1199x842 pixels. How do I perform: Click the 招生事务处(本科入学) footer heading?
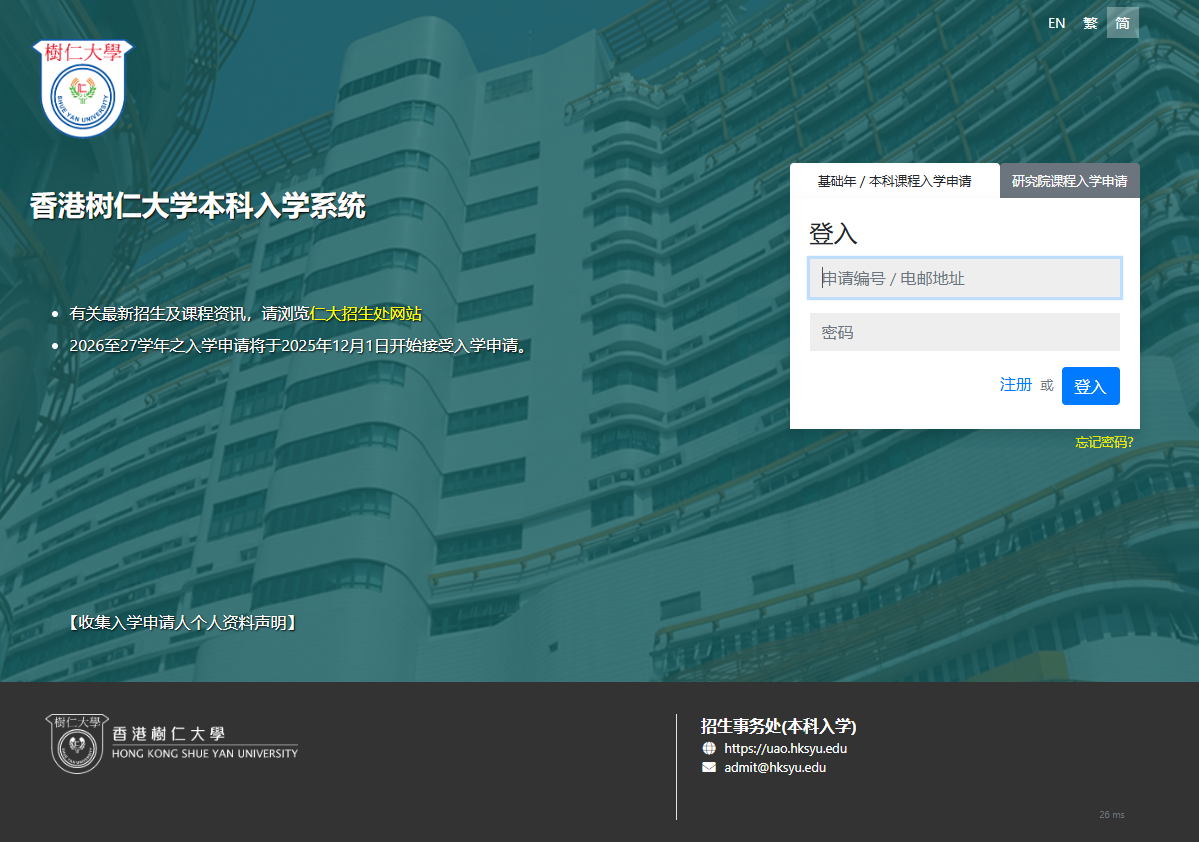click(778, 726)
